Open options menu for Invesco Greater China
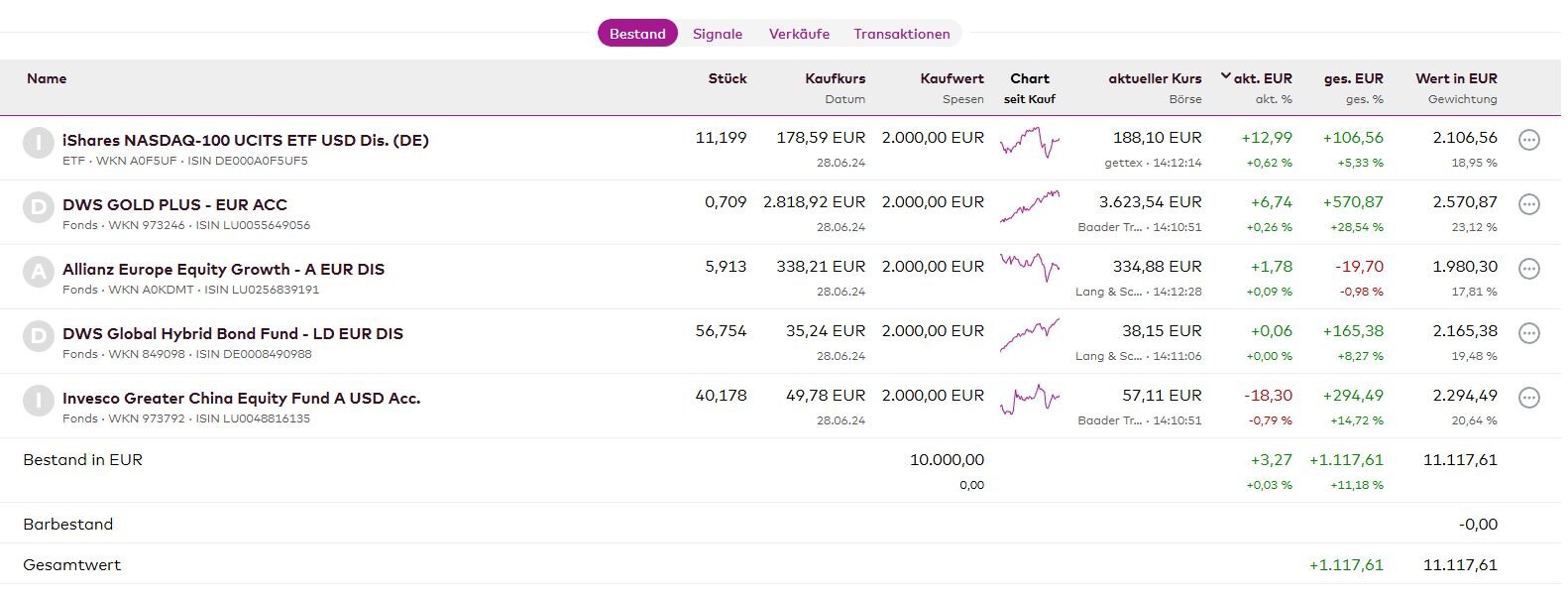 tap(1529, 399)
